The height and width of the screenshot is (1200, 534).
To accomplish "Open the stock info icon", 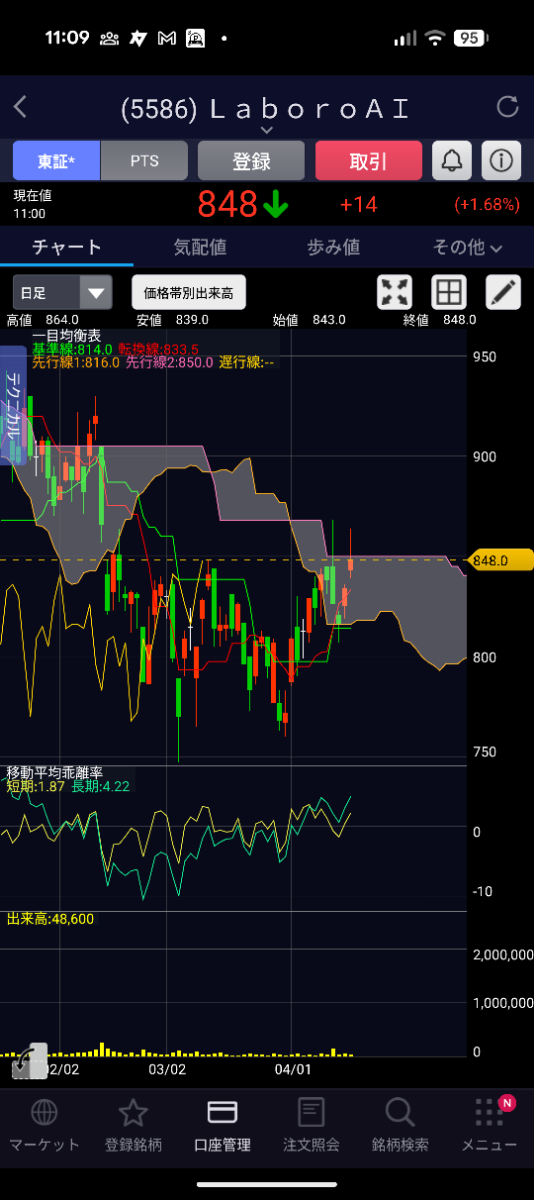I will point(501,160).
